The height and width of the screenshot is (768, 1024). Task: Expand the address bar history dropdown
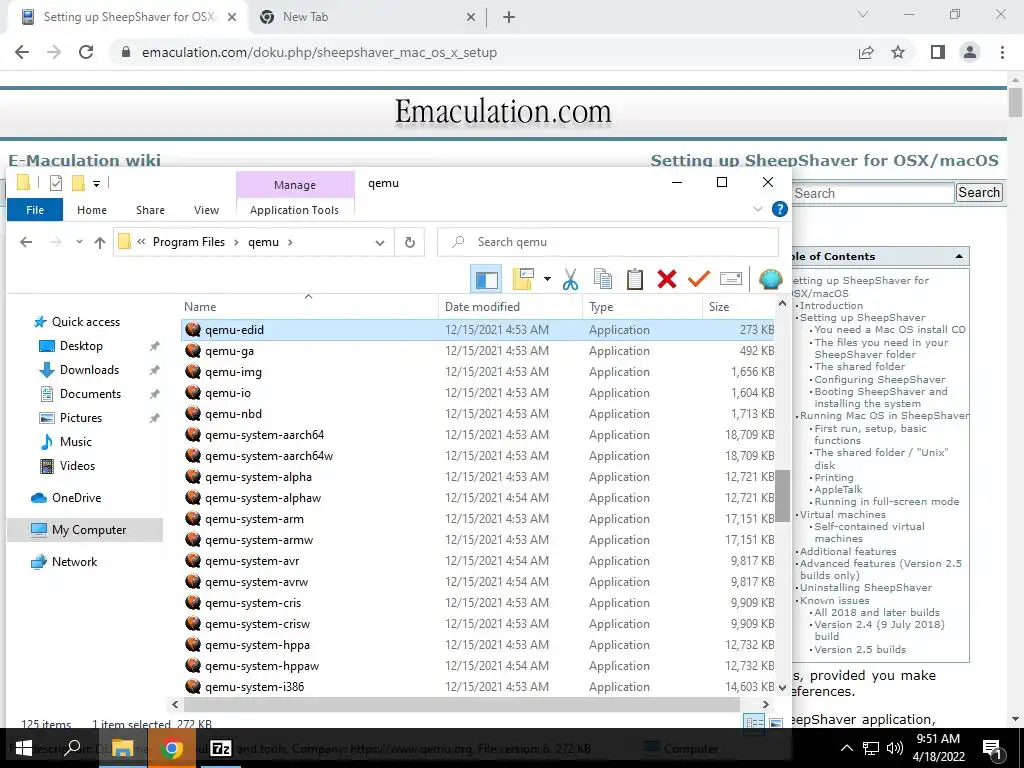379,242
